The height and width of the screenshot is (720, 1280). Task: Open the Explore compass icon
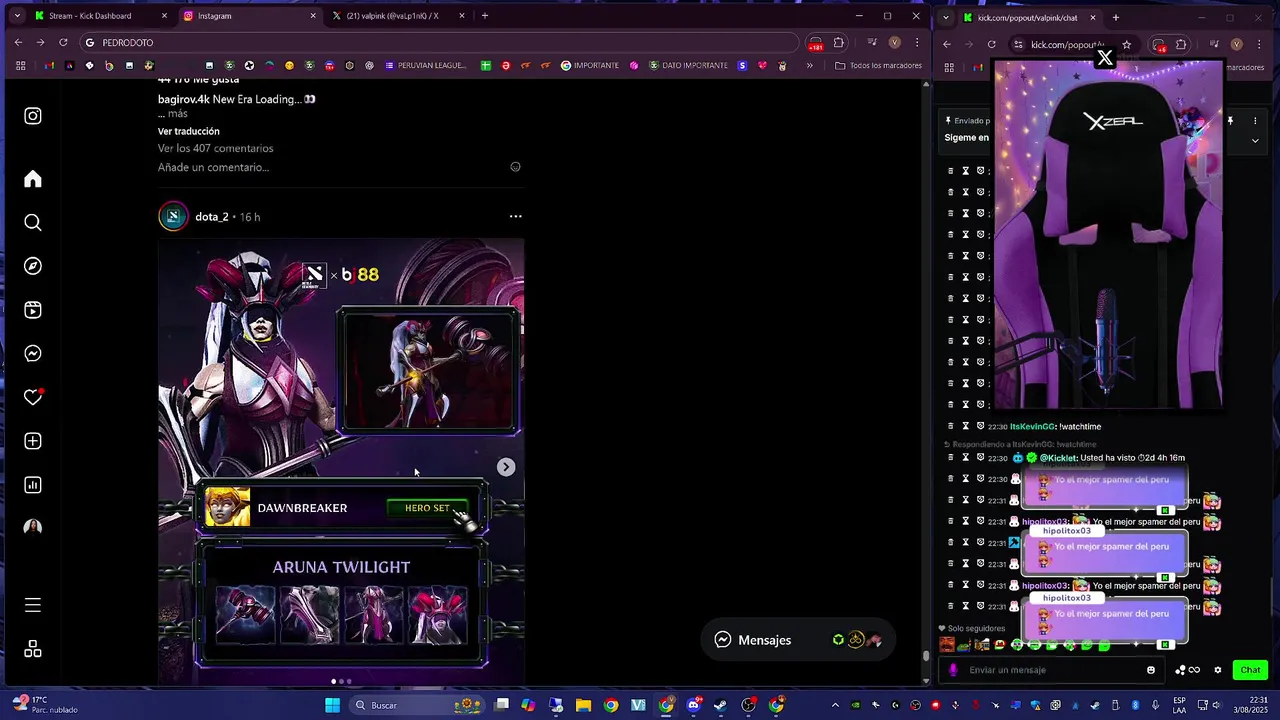click(33, 266)
